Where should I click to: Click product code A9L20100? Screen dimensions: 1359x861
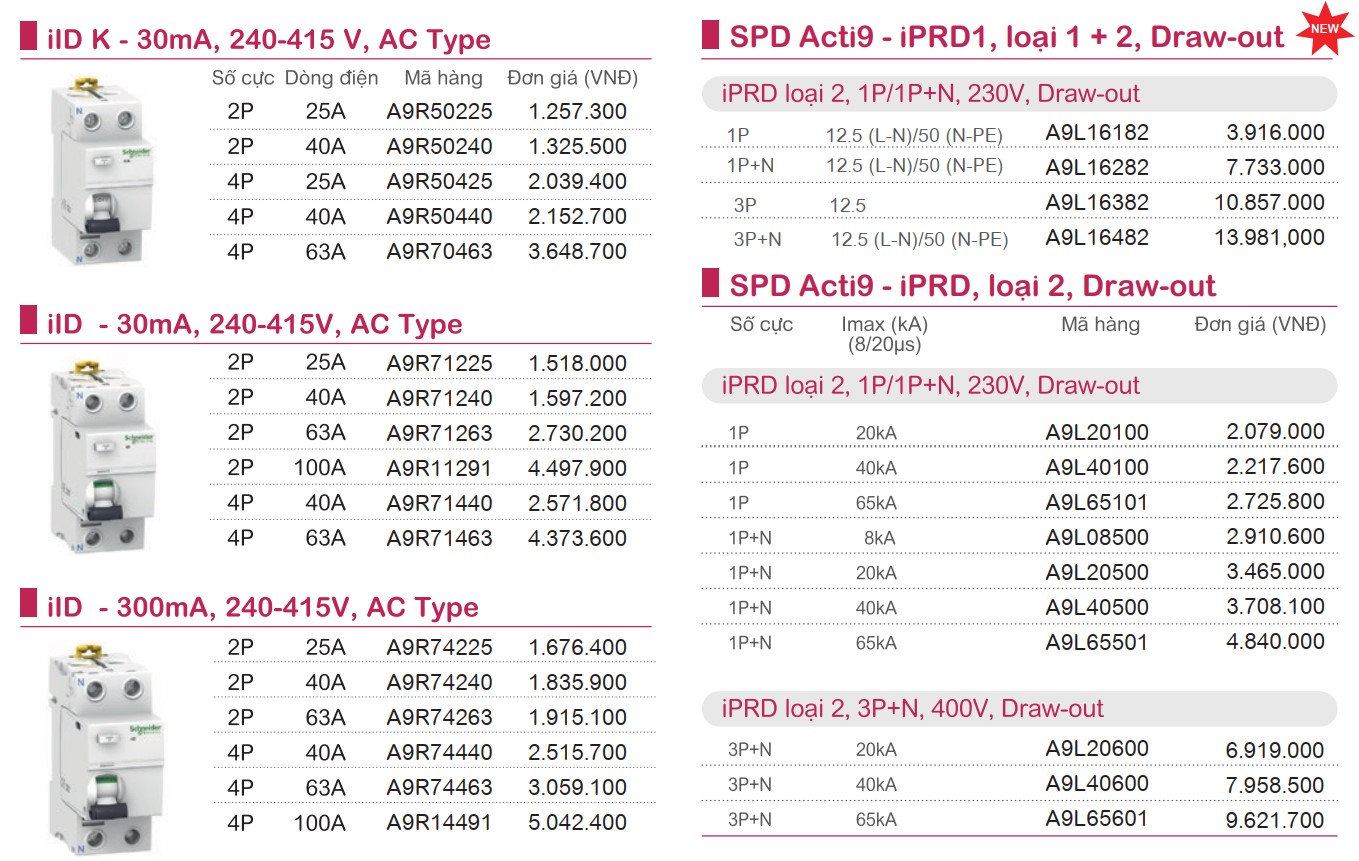pyautogui.click(x=1097, y=433)
